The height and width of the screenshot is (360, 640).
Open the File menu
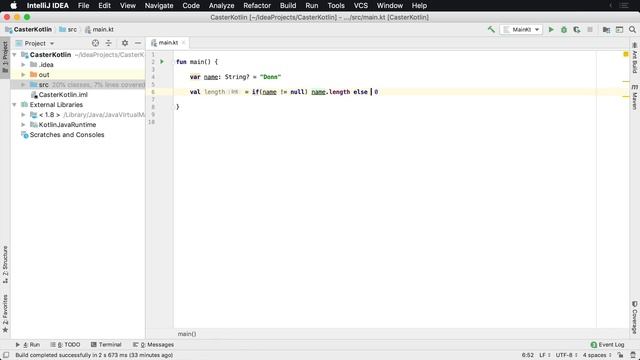point(83,6)
